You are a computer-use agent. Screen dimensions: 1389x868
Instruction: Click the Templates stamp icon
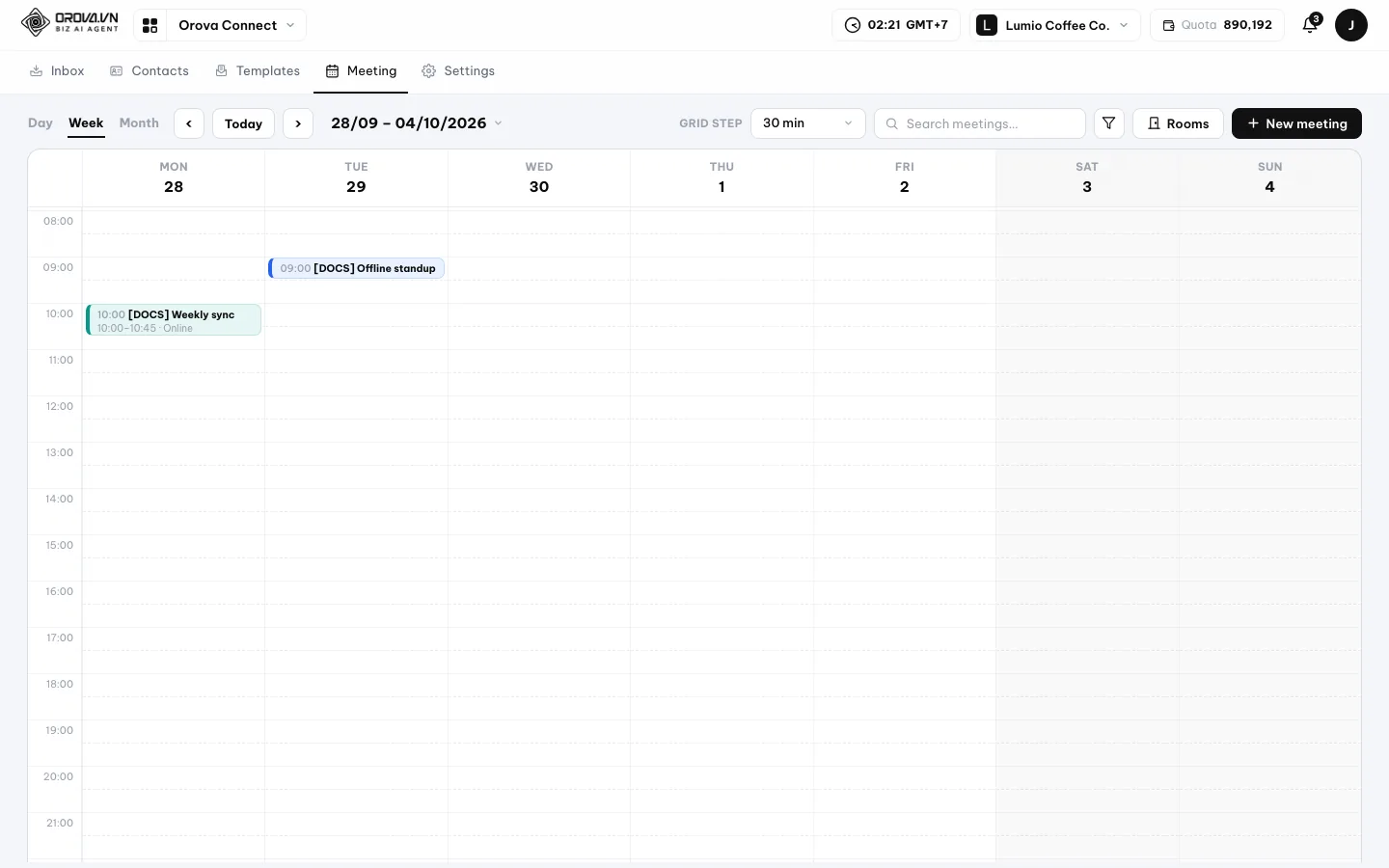point(222,71)
